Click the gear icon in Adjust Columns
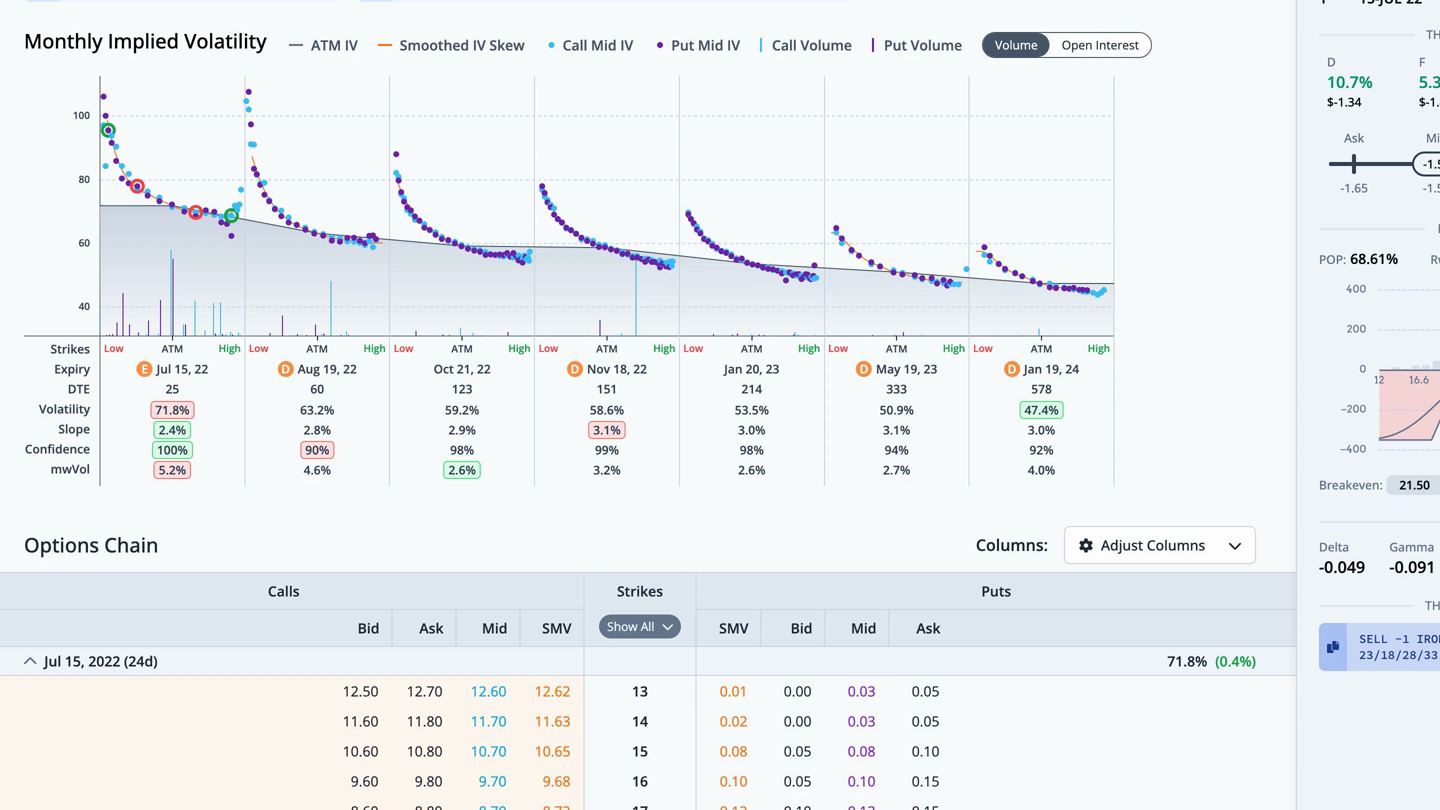The width and height of the screenshot is (1440, 810). tap(1086, 546)
